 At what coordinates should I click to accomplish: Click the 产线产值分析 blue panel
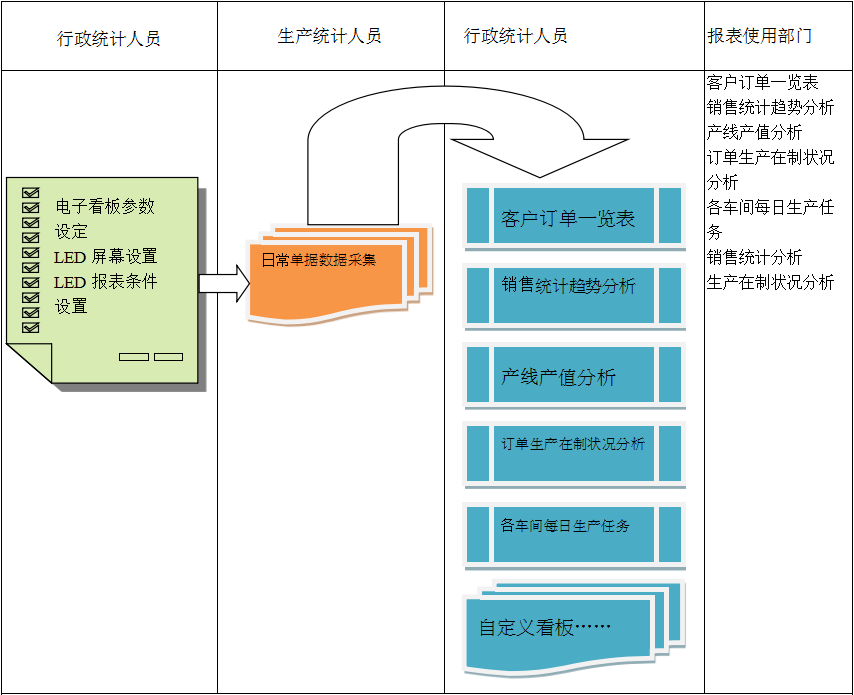pyautogui.click(x=575, y=375)
